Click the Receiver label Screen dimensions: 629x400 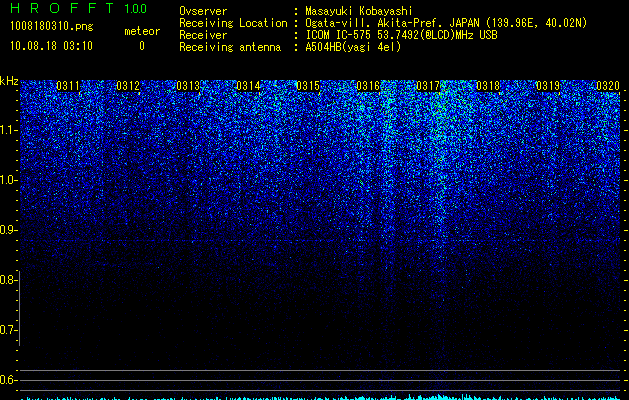pos(203,35)
